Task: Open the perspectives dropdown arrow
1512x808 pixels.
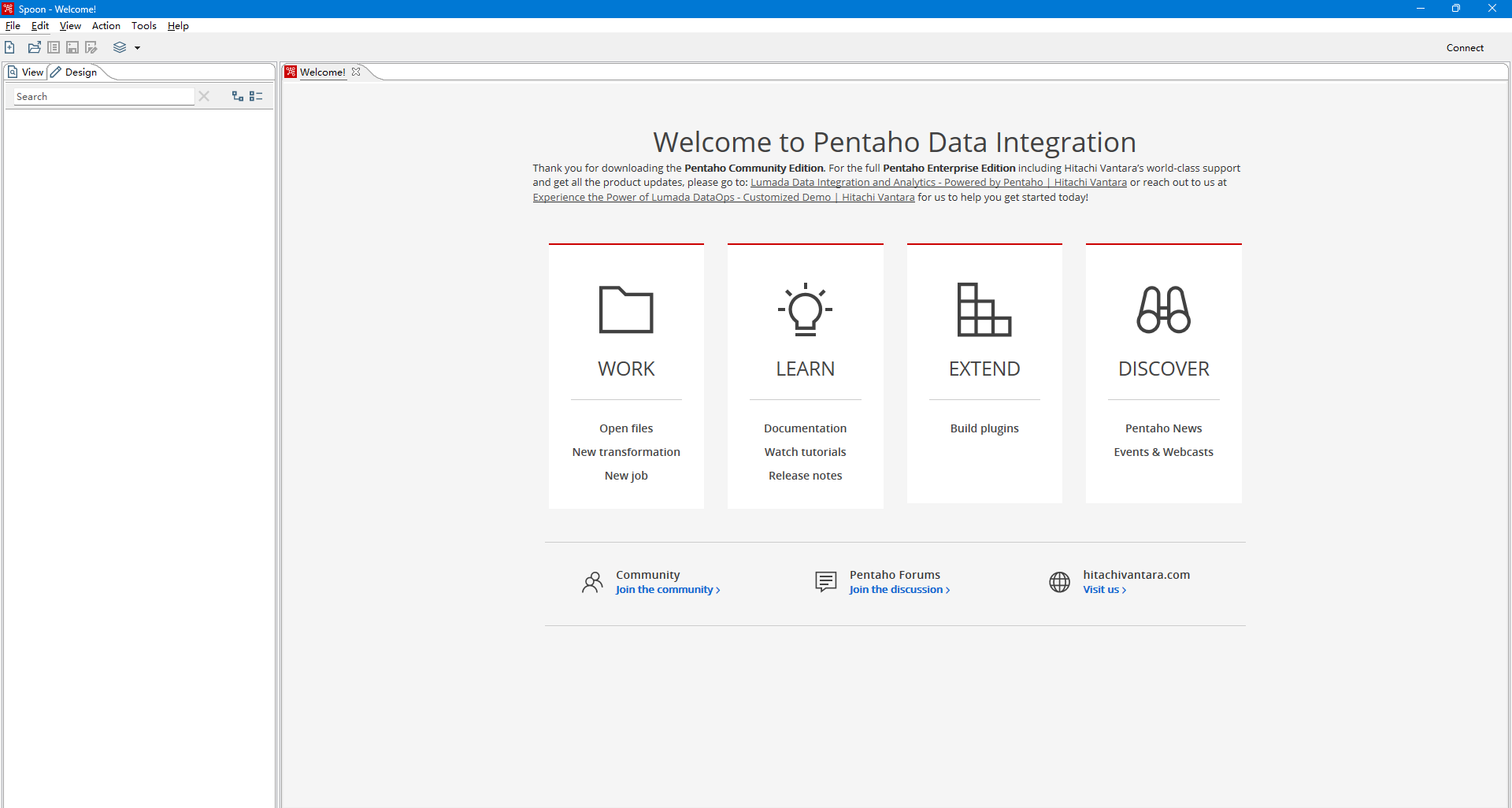Action: click(x=137, y=48)
